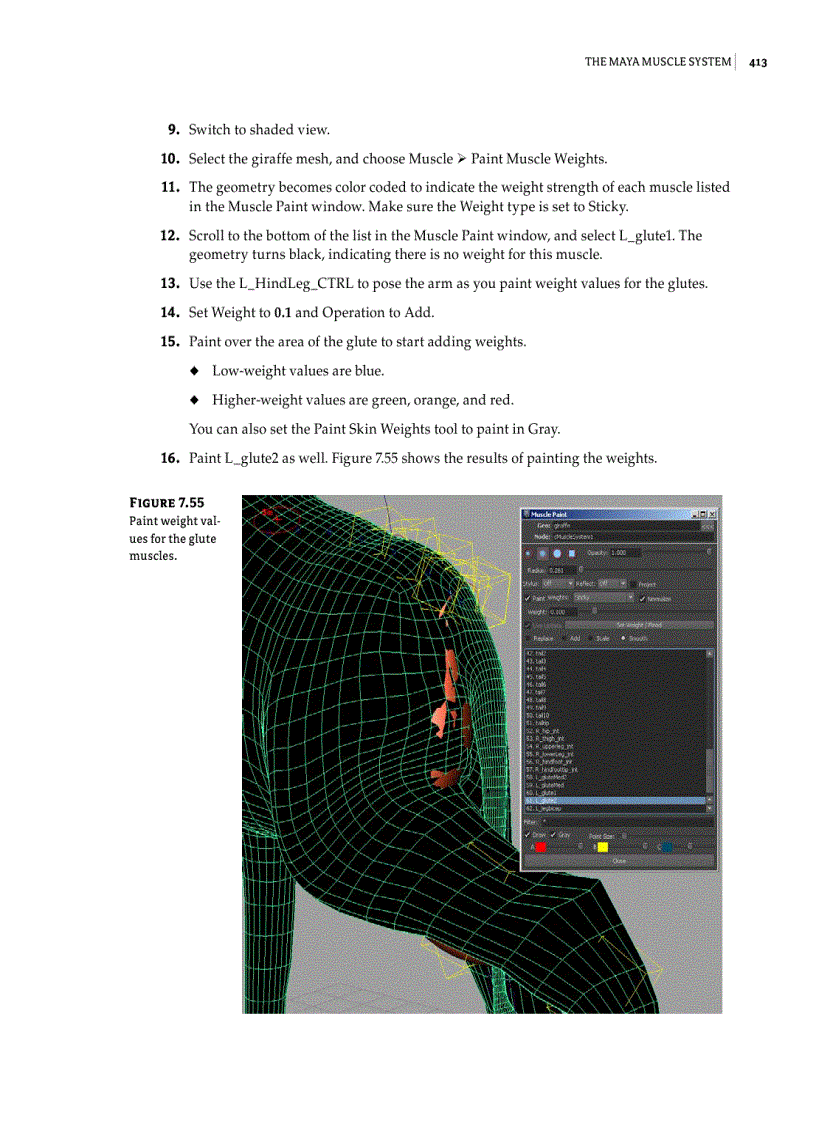
Task: Toggle the Normalize checkbox
Action: pos(642,598)
